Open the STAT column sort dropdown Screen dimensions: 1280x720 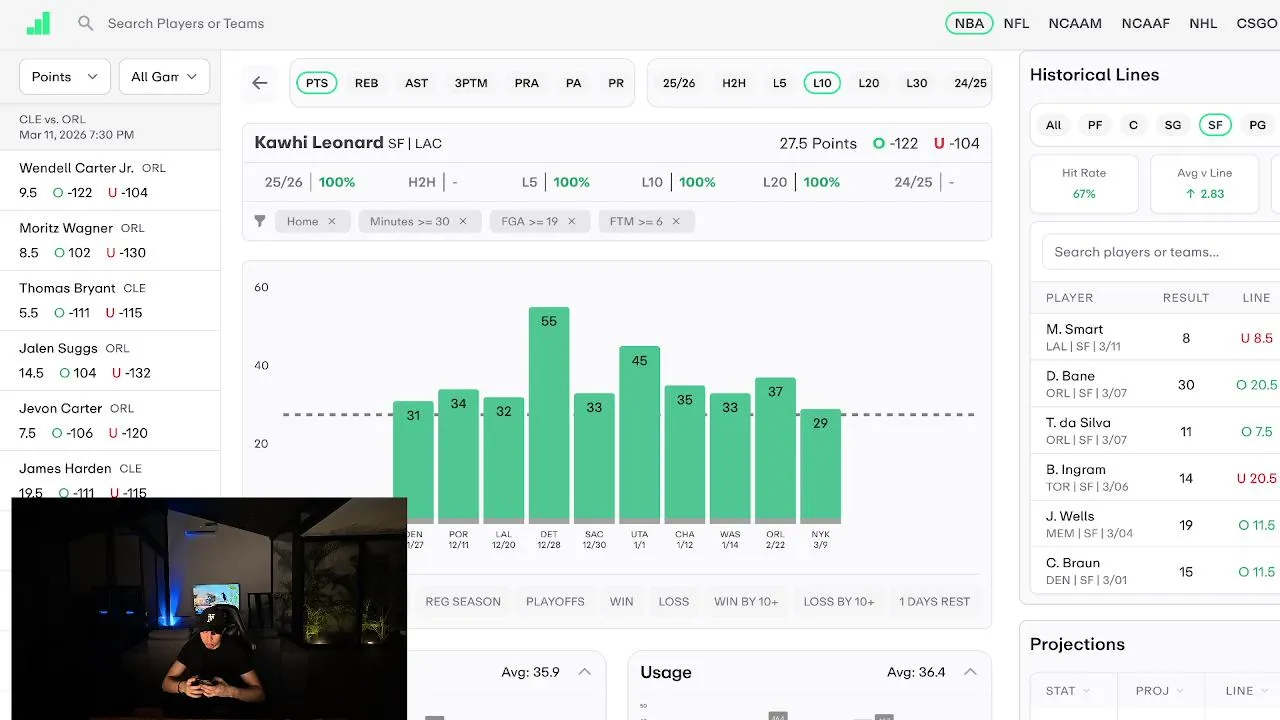tap(1068, 691)
